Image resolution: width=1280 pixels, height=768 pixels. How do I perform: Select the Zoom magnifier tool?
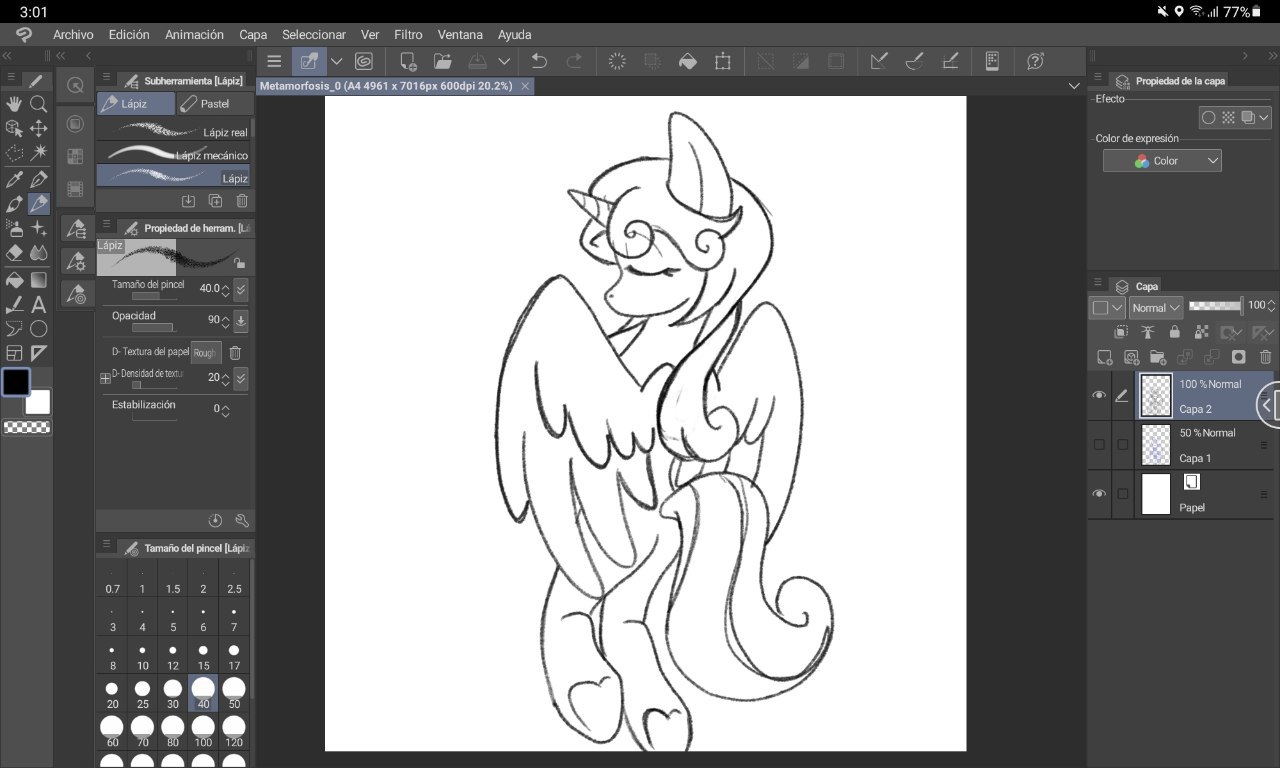[39, 104]
